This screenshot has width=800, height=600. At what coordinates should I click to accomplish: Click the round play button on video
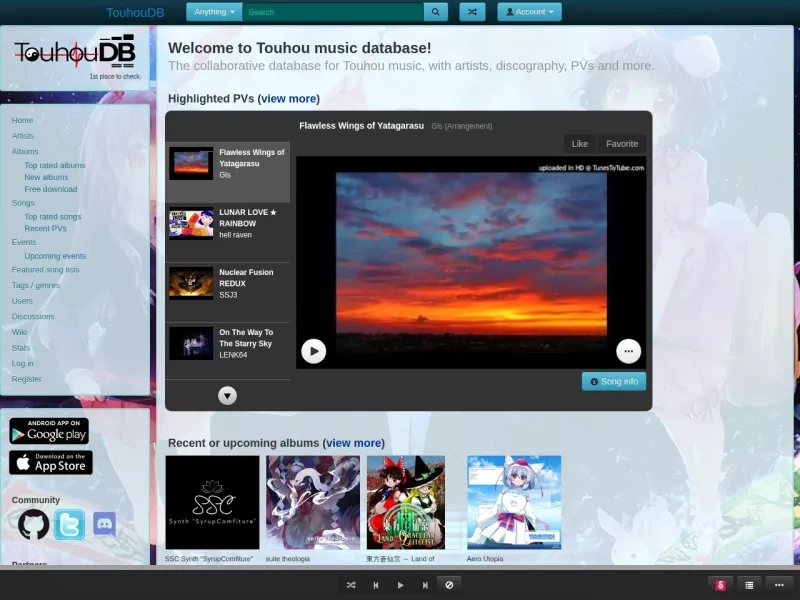tap(314, 351)
